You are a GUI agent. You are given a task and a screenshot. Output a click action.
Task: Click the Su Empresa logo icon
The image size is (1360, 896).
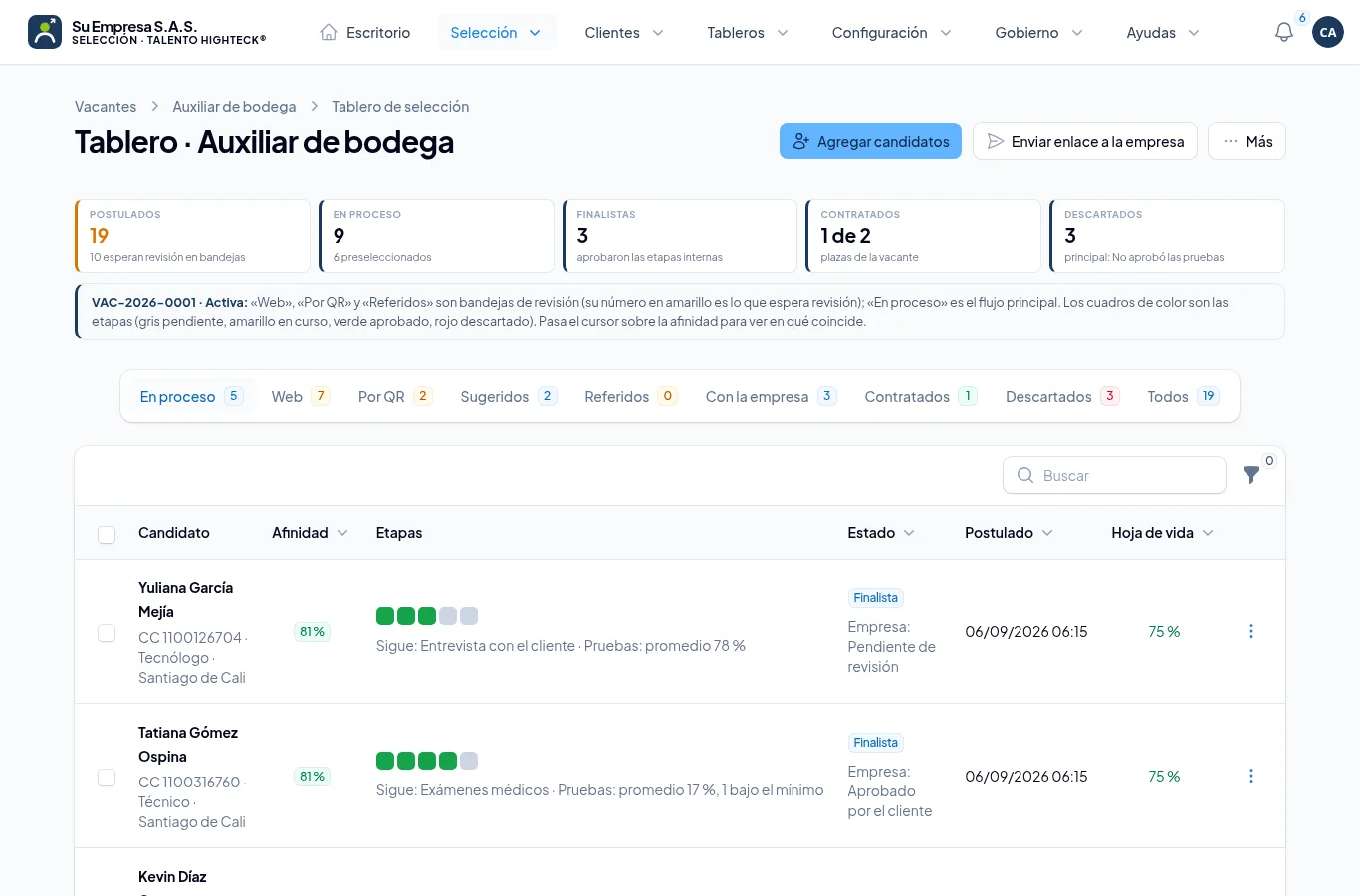tap(45, 32)
